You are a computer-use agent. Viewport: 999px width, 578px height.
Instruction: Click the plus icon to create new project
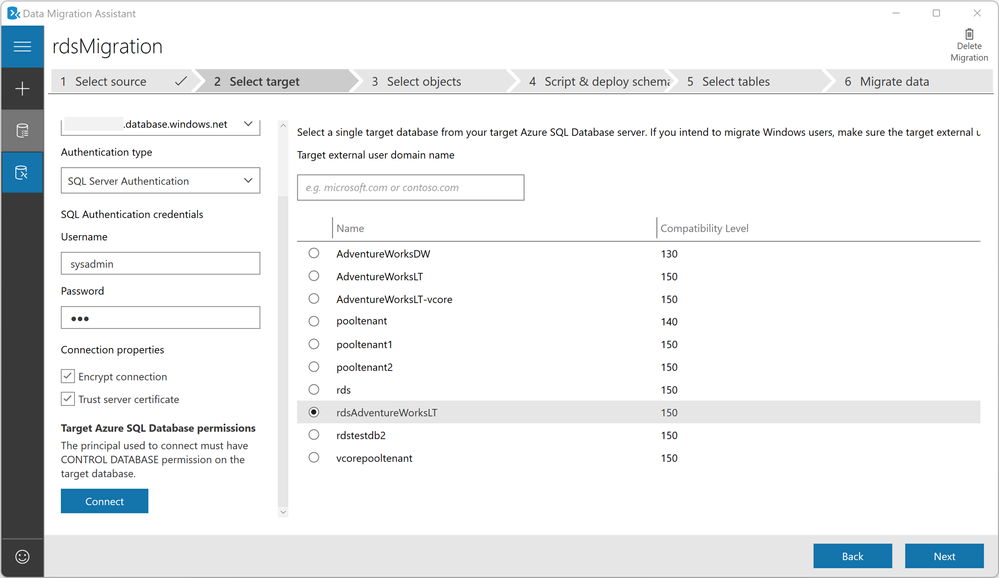tap(22, 89)
